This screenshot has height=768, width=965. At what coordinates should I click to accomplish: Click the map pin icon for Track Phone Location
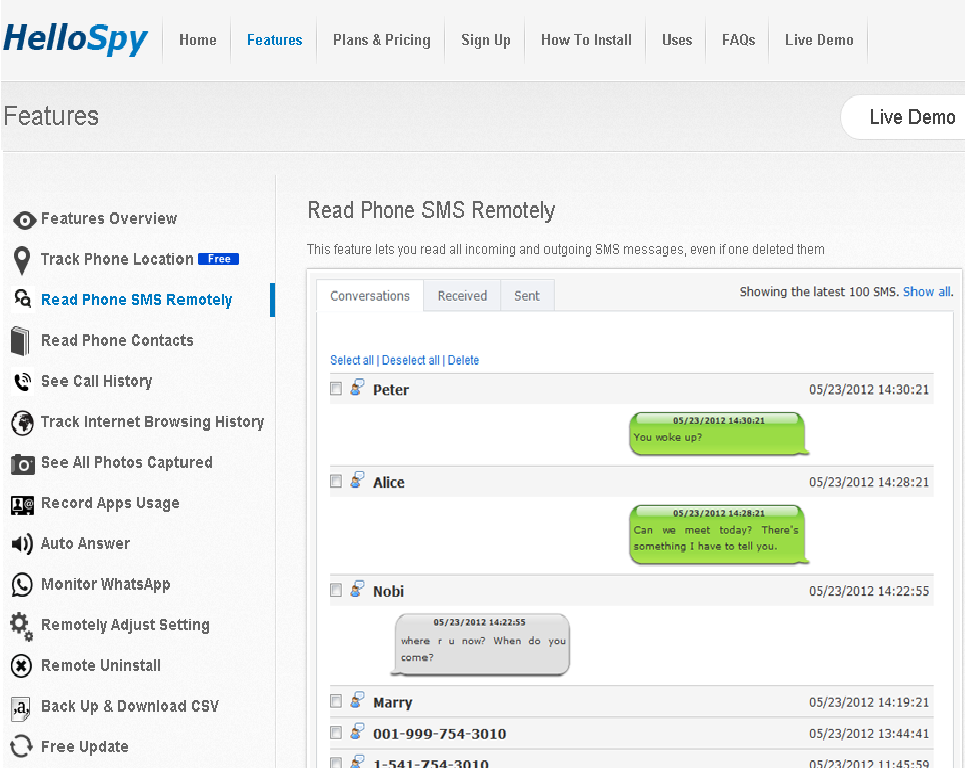(22, 260)
